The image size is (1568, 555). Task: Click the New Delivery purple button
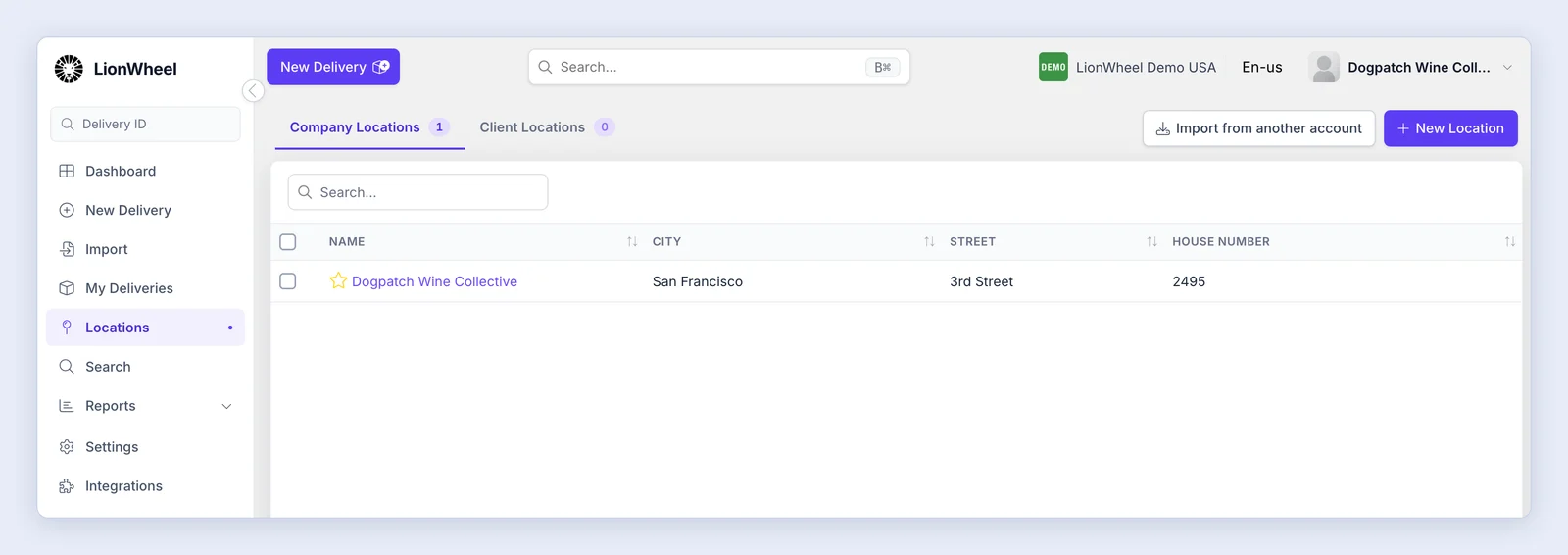point(333,67)
